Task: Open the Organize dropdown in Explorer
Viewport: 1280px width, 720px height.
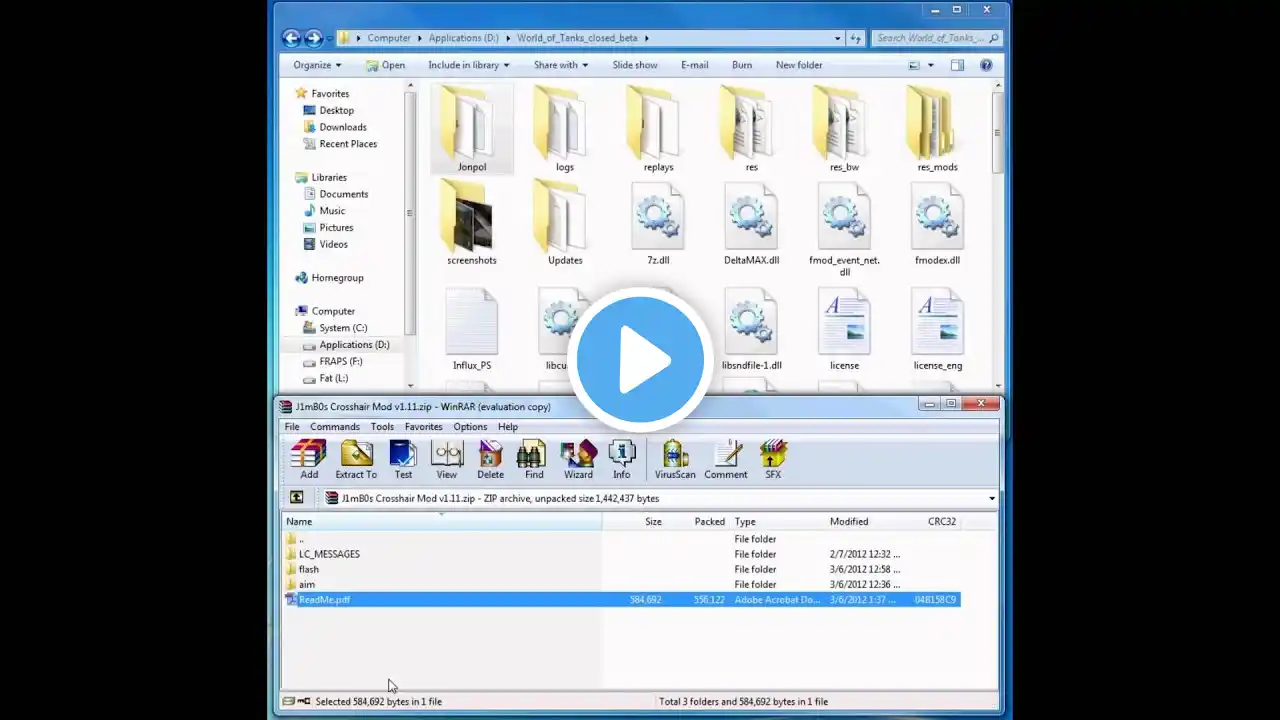Action: pos(316,65)
